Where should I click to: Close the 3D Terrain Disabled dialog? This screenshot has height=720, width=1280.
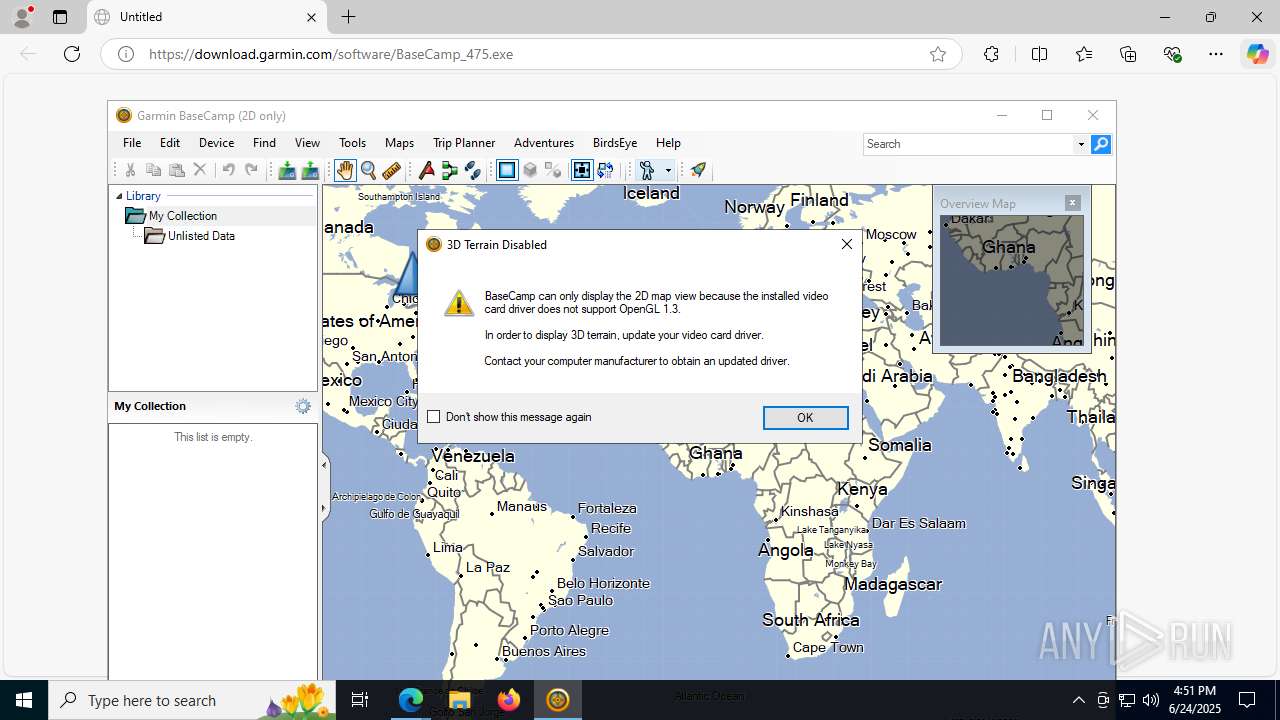(x=847, y=244)
